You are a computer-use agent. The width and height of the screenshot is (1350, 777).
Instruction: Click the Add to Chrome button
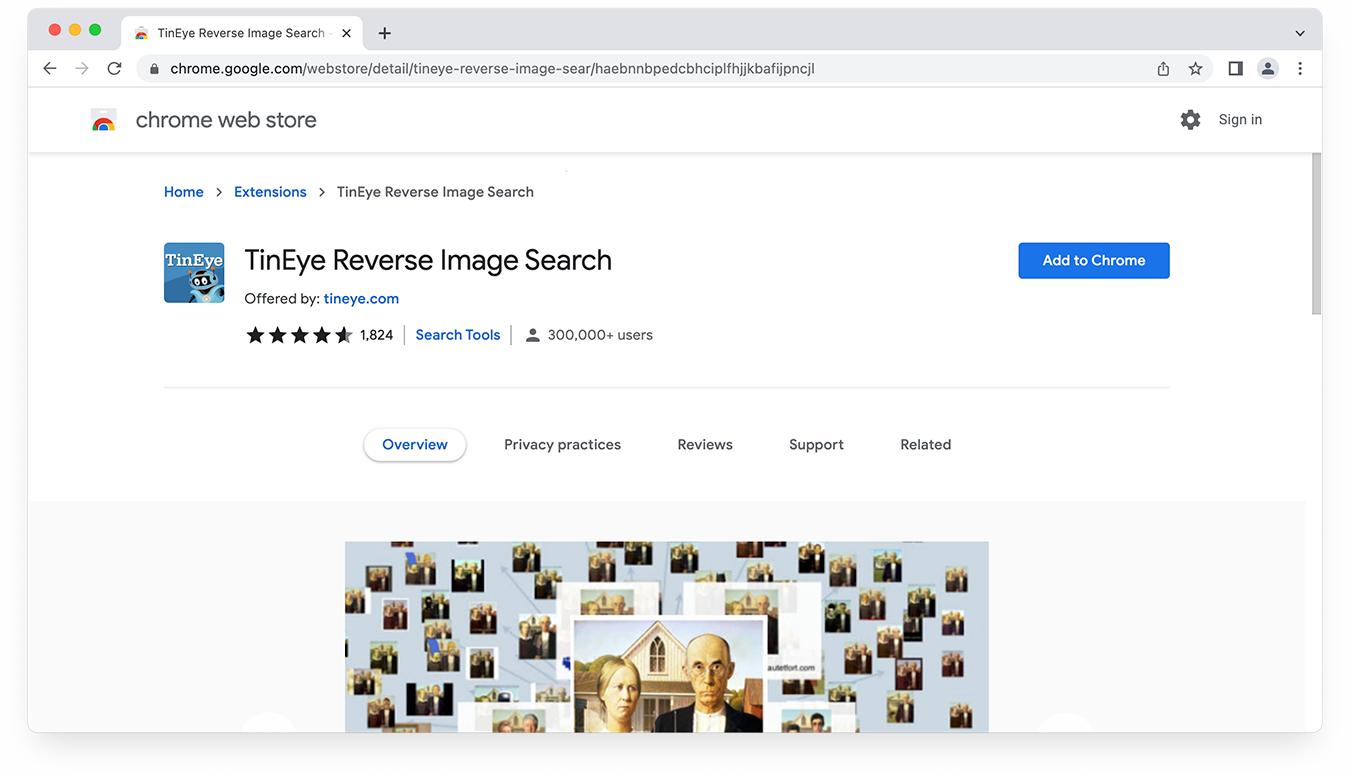click(1094, 260)
